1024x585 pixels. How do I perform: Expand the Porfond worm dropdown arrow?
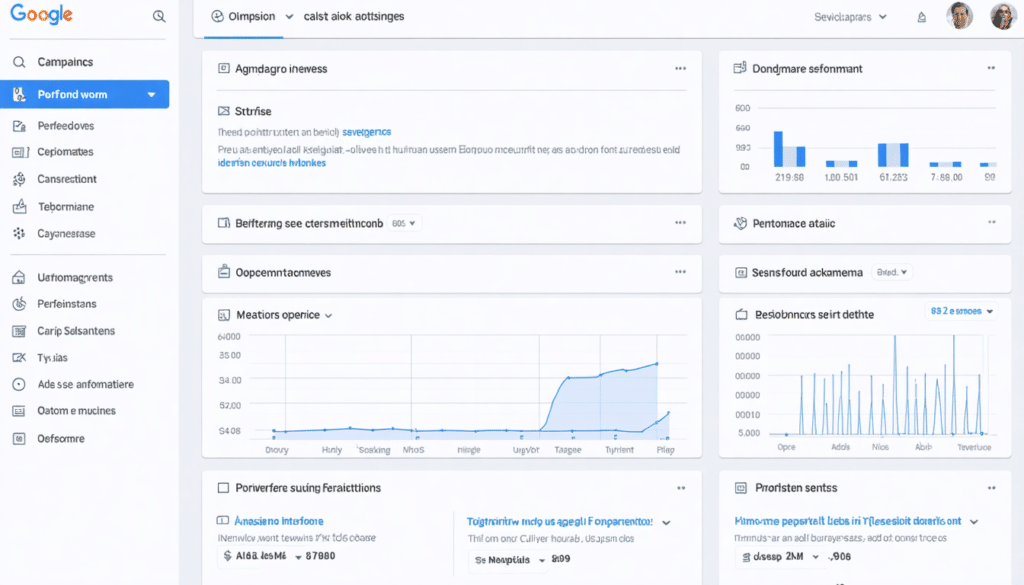pyautogui.click(x=152, y=95)
